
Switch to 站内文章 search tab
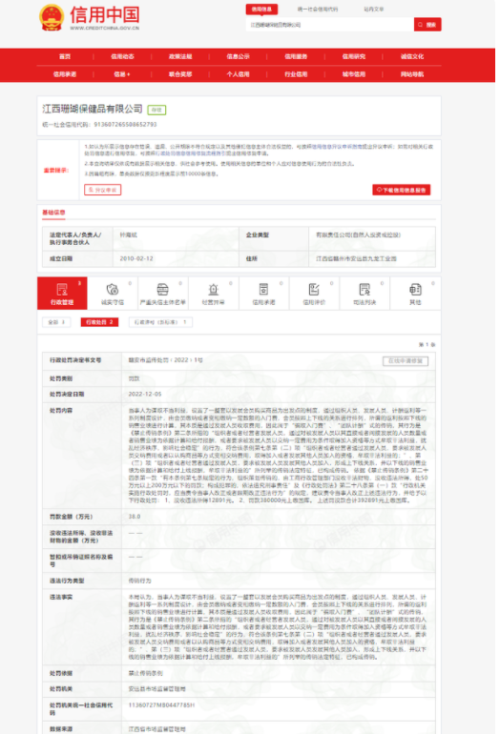pyautogui.click(x=374, y=9)
